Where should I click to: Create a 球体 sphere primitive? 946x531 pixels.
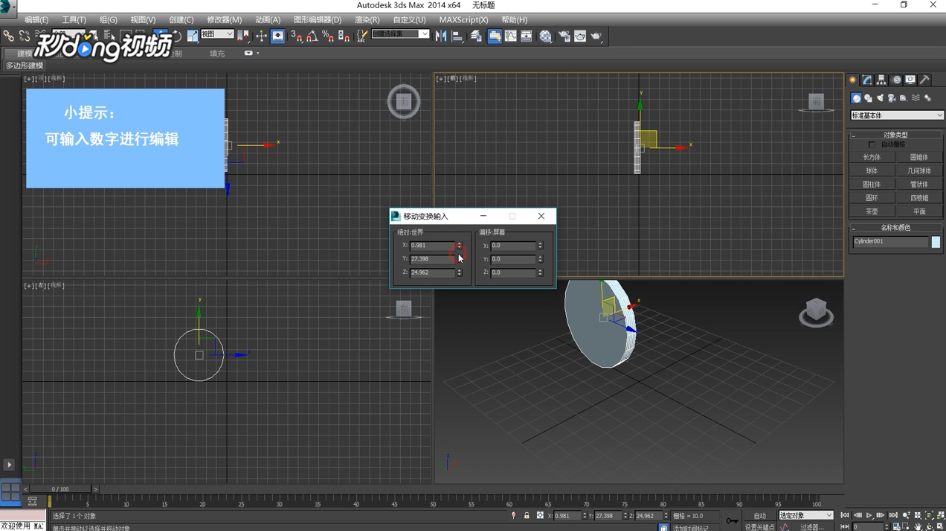(x=872, y=171)
